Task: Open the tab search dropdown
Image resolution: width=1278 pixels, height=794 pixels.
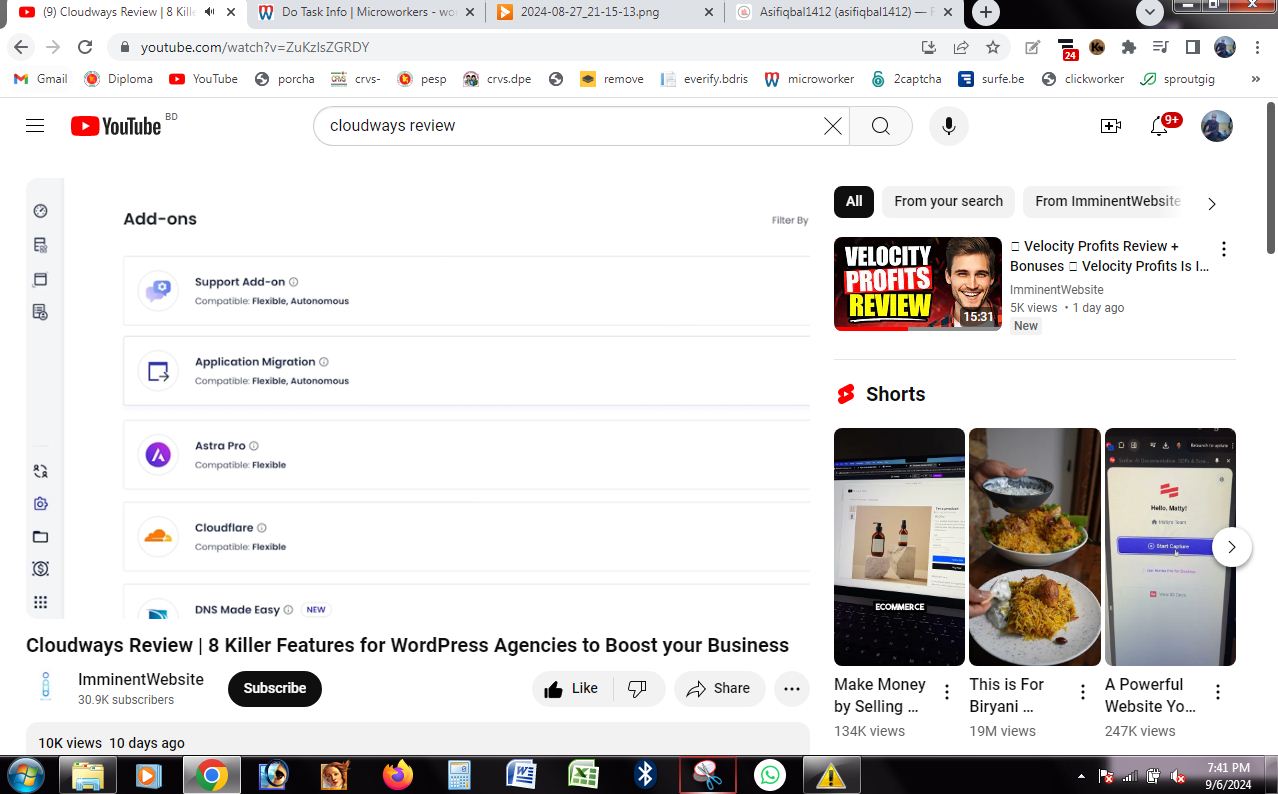Action: [1150, 12]
